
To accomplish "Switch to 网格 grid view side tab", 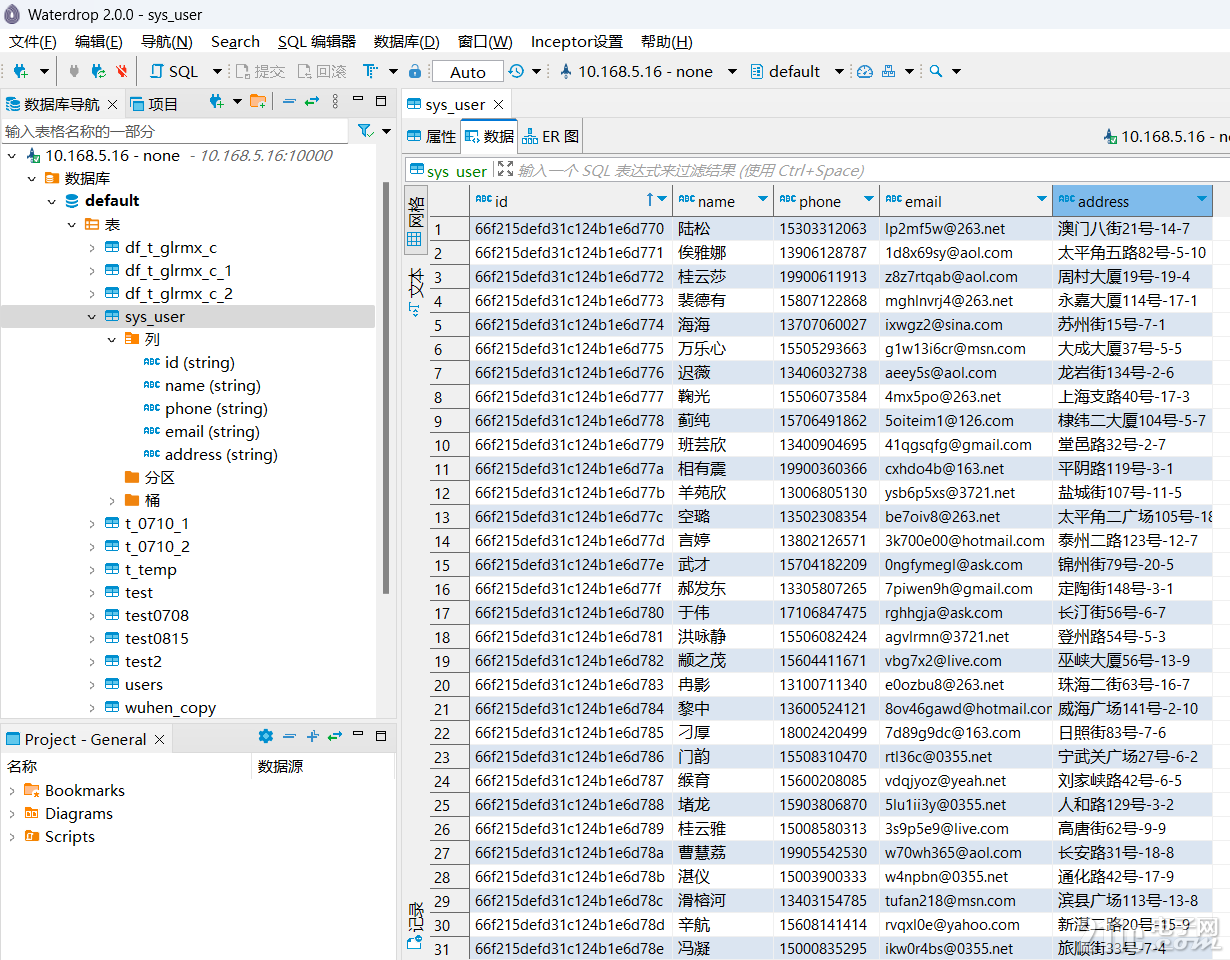I will click(x=416, y=219).
